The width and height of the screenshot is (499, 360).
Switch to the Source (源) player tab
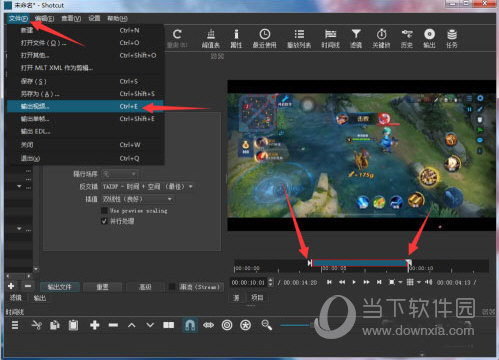pyautogui.click(x=236, y=298)
